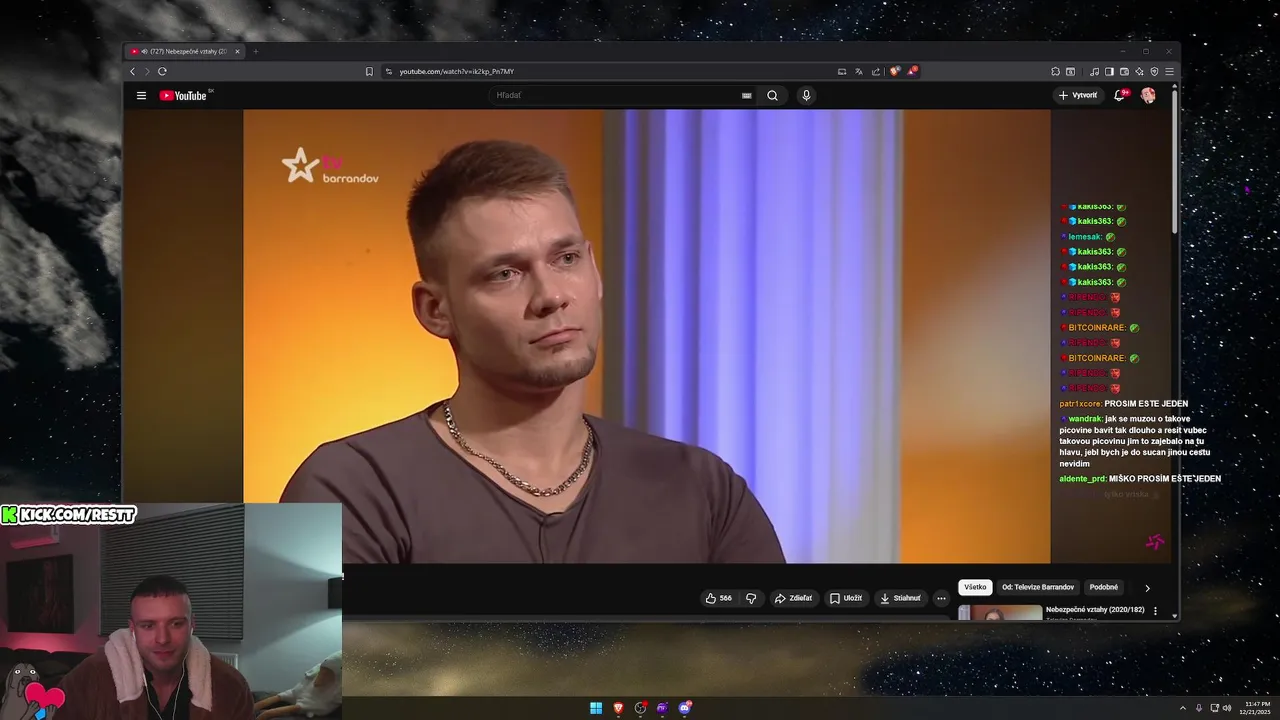Open Nebezpečné vztahy (2020/182) video title
Image resolution: width=1280 pixels, height=720 pixels.
coord(1095,609)
